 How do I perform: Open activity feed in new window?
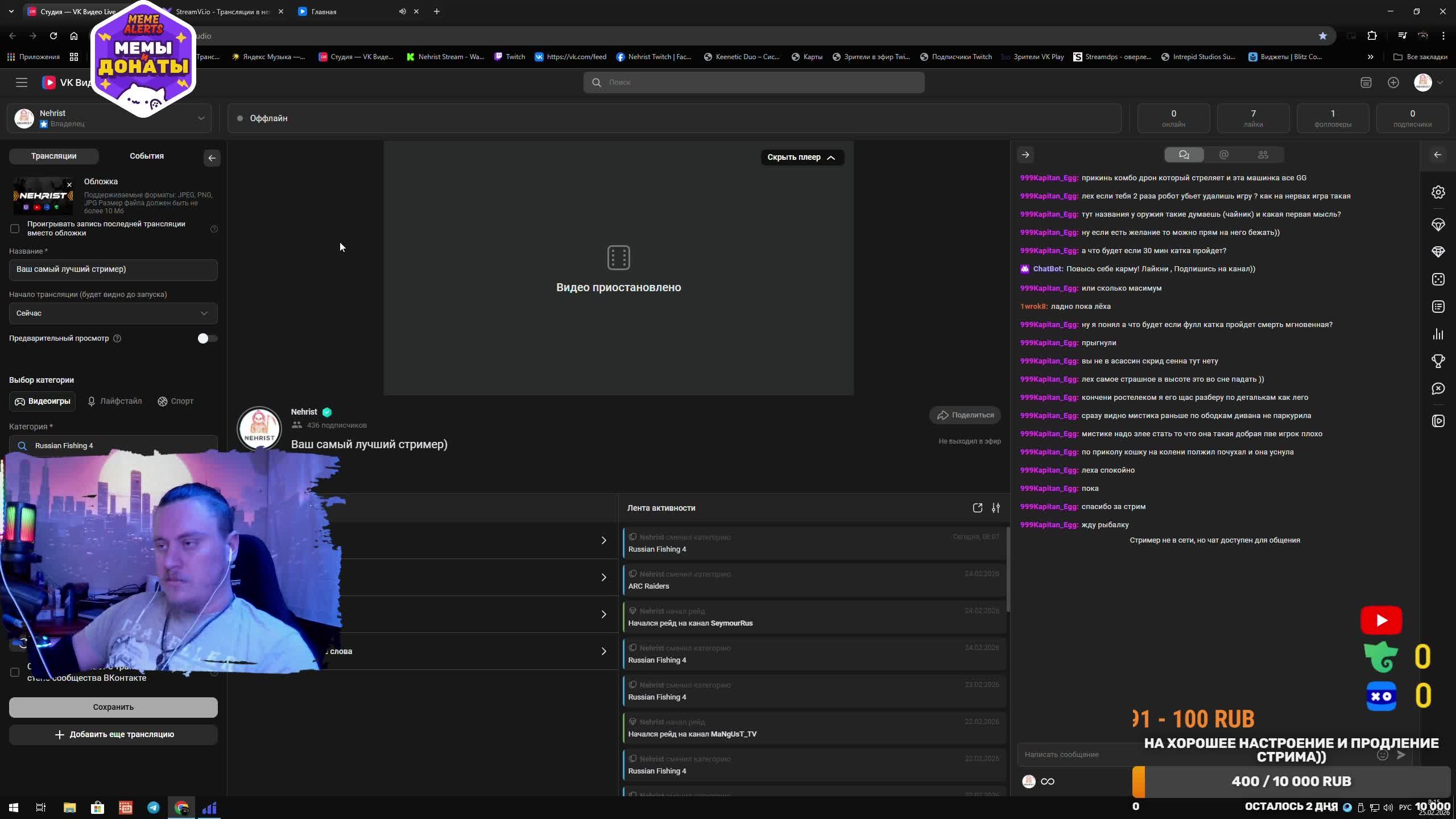[x=977, y=508]
